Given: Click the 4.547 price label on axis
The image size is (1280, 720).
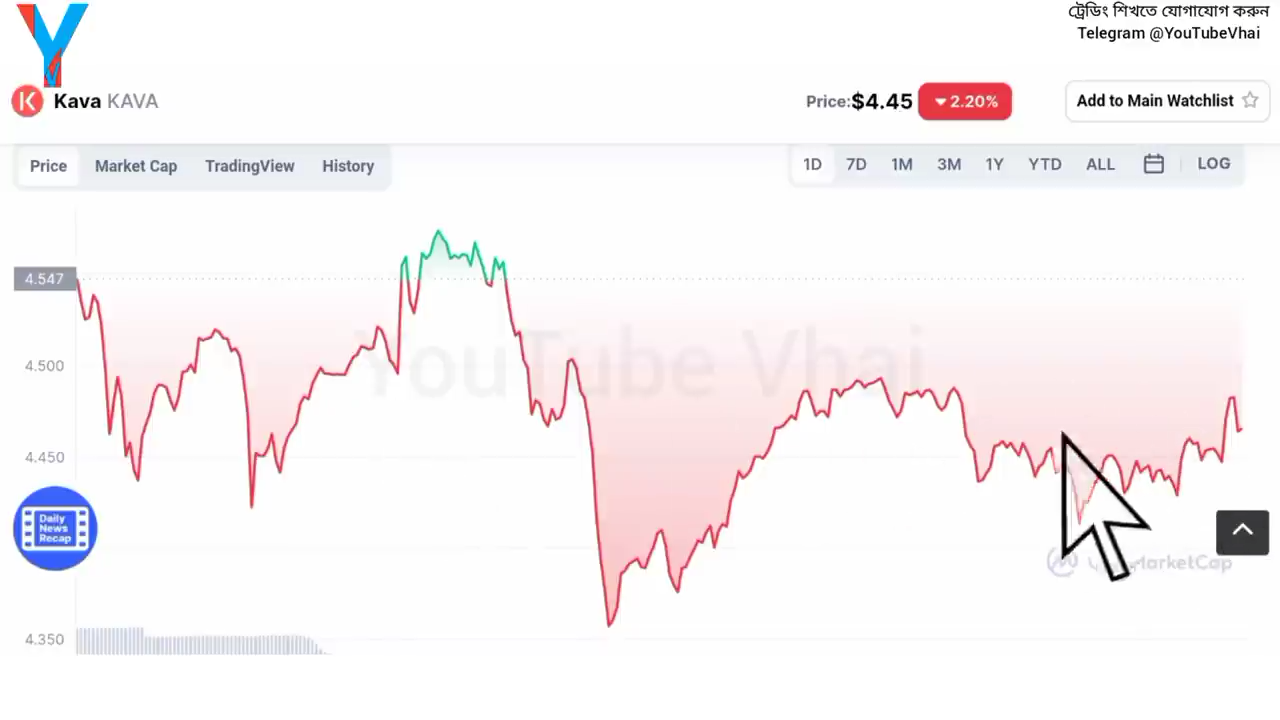Looking at the screenshot, I should click(44, 279).
